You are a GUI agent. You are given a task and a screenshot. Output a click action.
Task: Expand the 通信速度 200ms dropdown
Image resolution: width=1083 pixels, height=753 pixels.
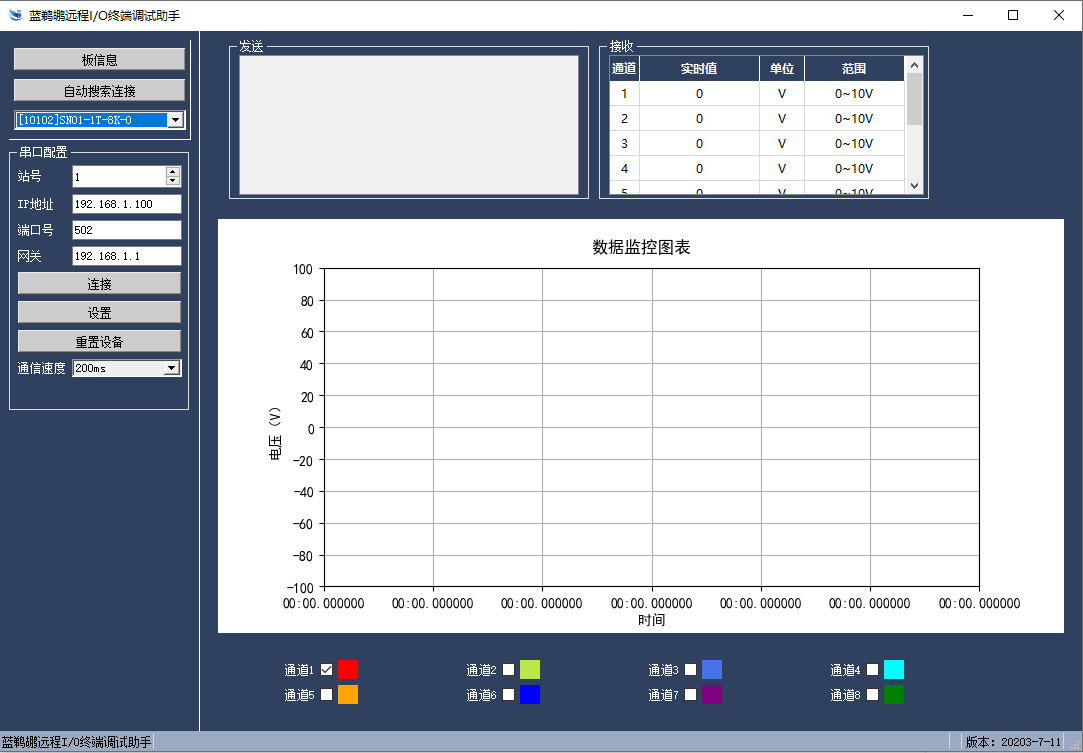point(172,368)
